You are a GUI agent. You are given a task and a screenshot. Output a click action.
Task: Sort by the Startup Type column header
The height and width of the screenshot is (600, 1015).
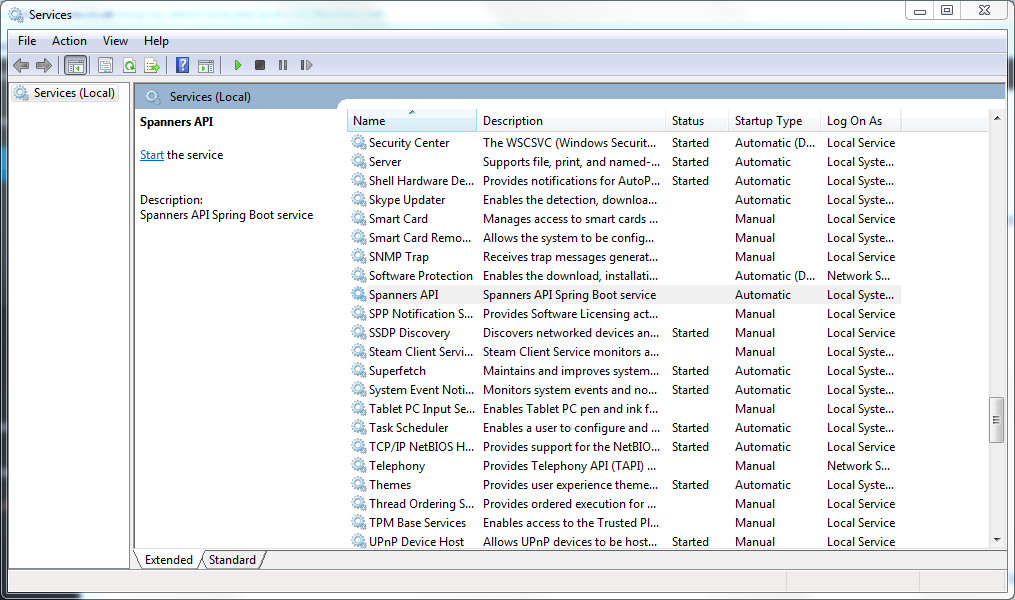click(x=774, y=120)
